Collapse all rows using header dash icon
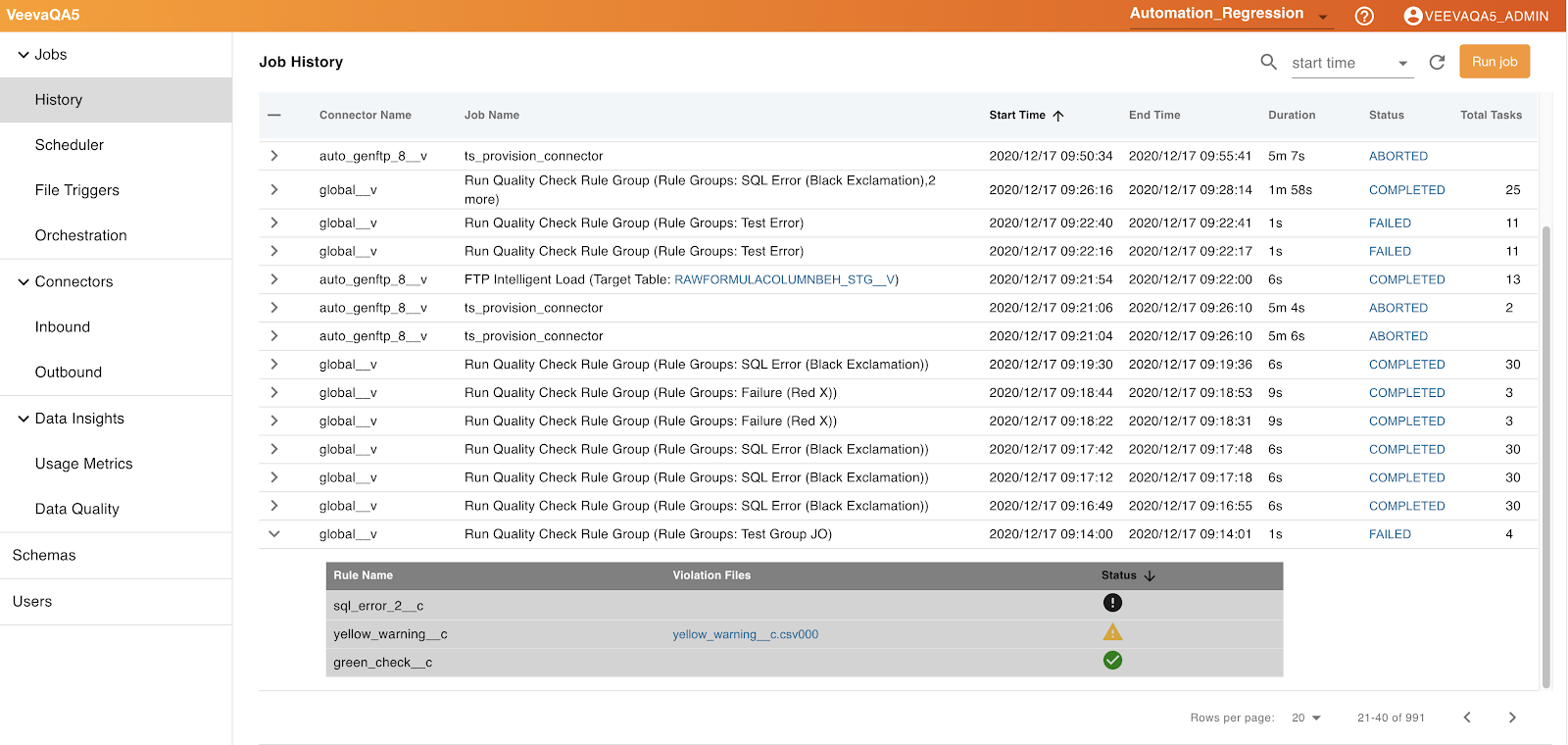This screenshot has height=745, width=1568. pos(274,115)
